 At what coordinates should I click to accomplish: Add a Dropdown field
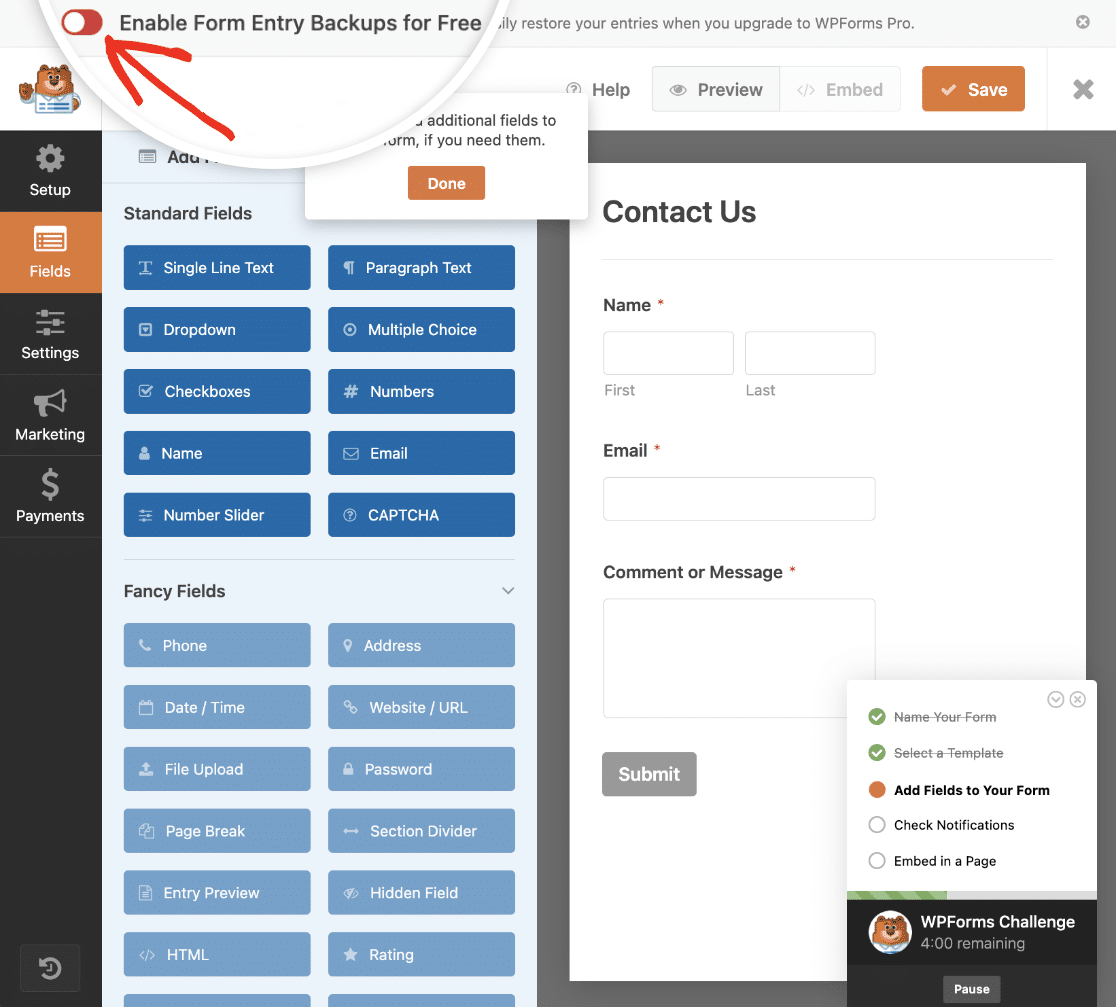coord(217,329)
